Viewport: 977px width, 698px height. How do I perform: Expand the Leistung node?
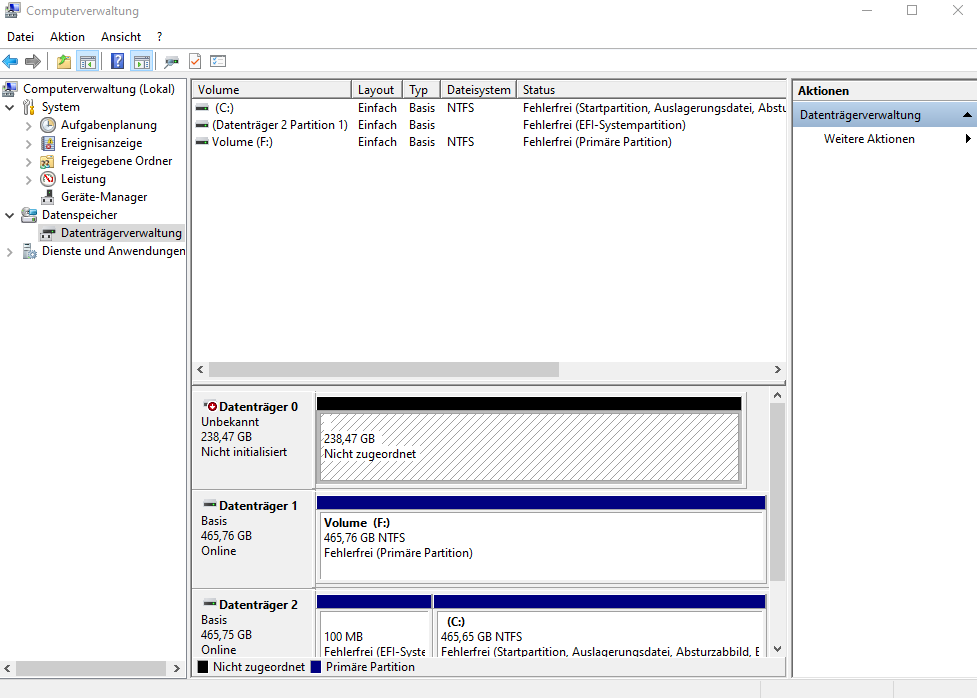click(28, 180)
